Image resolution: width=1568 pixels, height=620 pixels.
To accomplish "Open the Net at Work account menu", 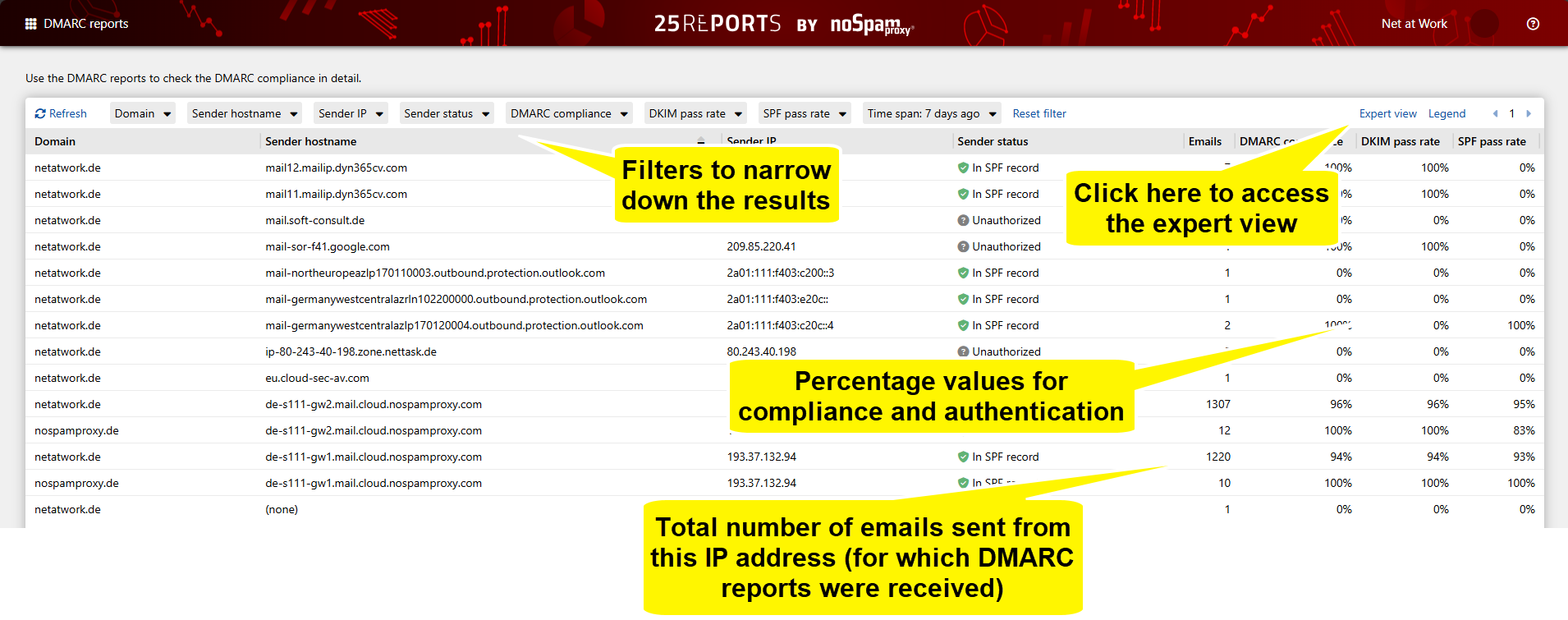I will coord(1414,24).
